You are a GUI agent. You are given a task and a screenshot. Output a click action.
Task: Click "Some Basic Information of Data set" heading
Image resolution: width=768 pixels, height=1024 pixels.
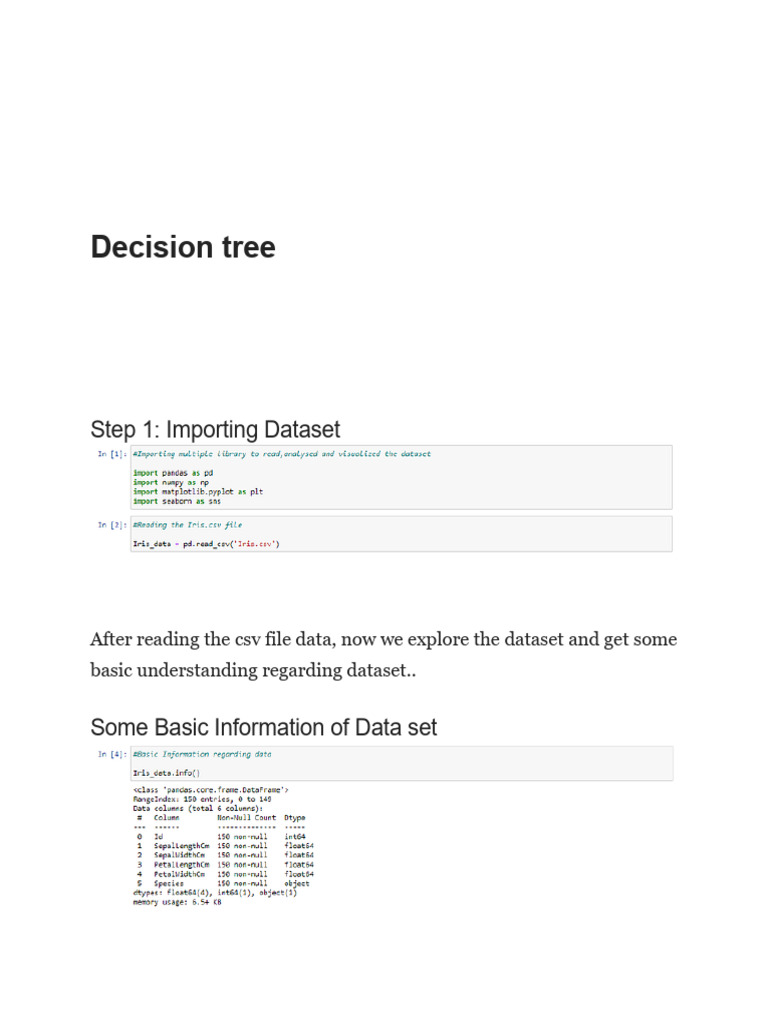pos(263,727)
